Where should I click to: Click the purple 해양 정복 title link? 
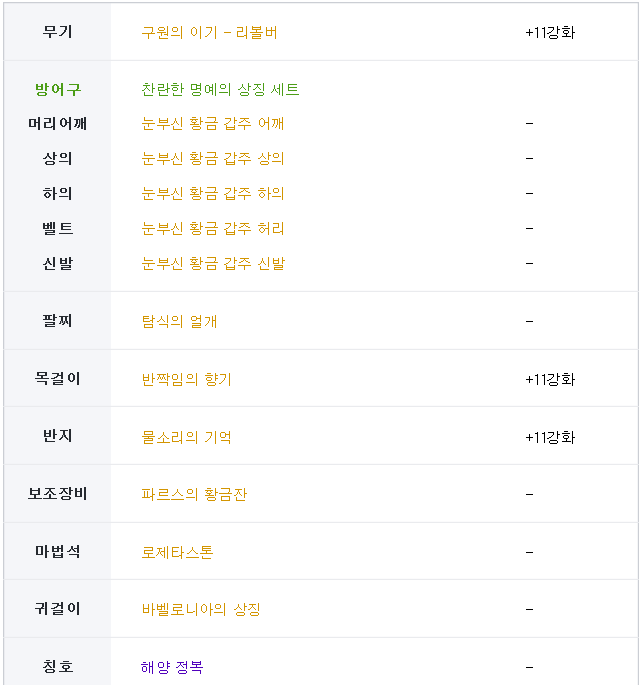[x=172, y=667]
